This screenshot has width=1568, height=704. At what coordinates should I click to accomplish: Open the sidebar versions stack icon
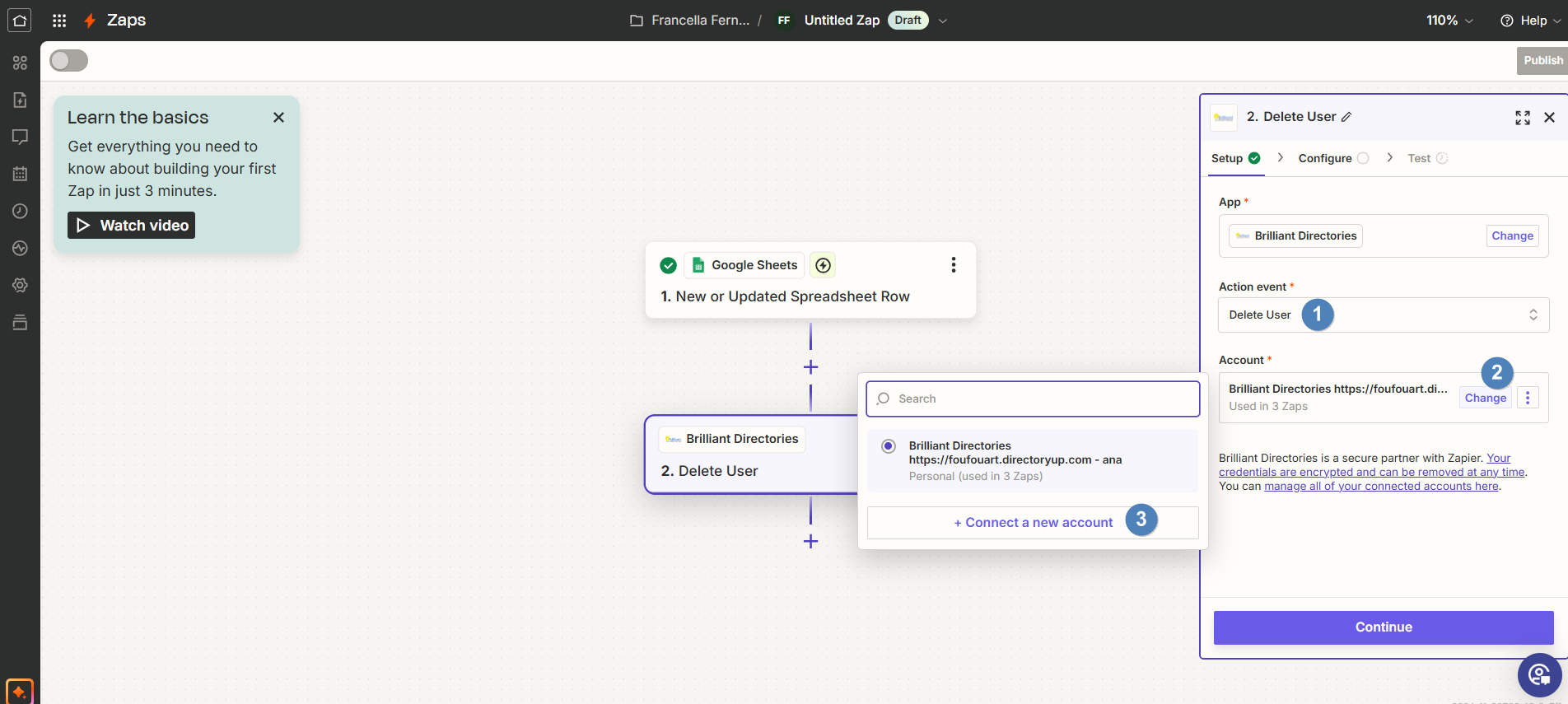20,322
